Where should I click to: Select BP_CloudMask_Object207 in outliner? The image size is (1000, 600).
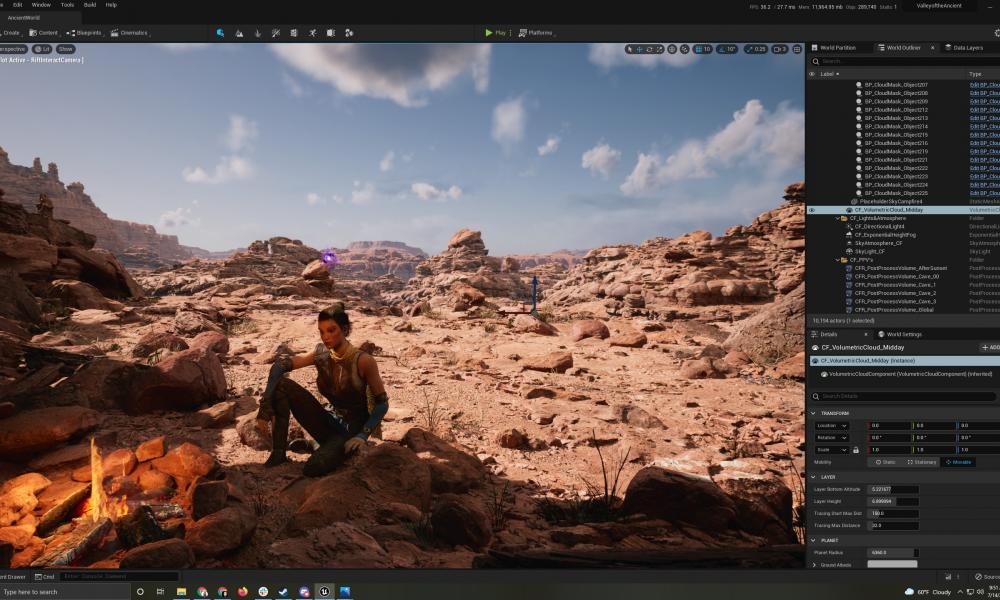click(896, 85)
